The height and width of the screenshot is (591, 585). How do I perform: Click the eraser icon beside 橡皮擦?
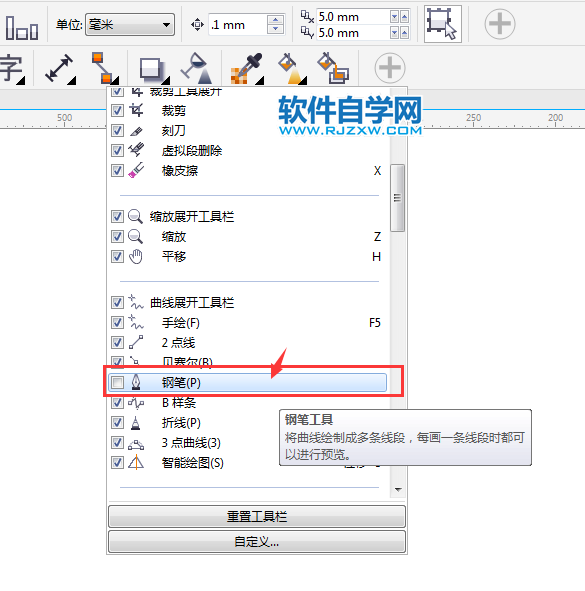(136, 170)
